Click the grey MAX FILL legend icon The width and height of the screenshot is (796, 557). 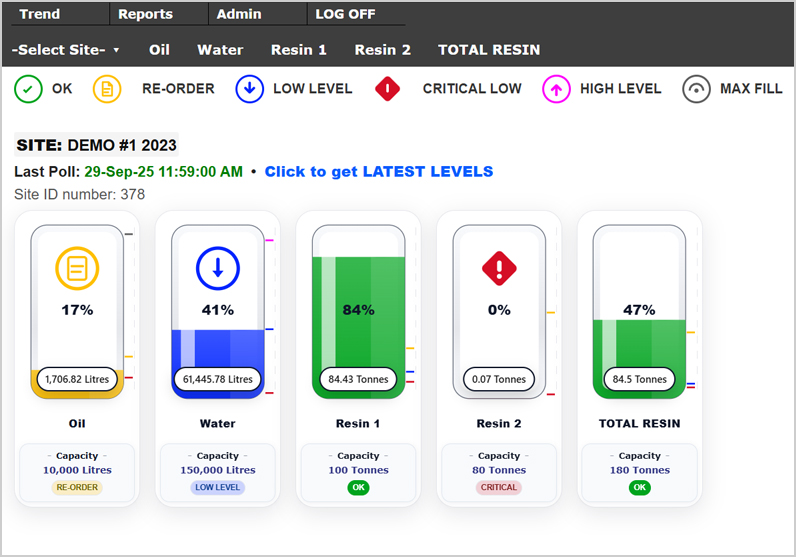coord(696,89)
